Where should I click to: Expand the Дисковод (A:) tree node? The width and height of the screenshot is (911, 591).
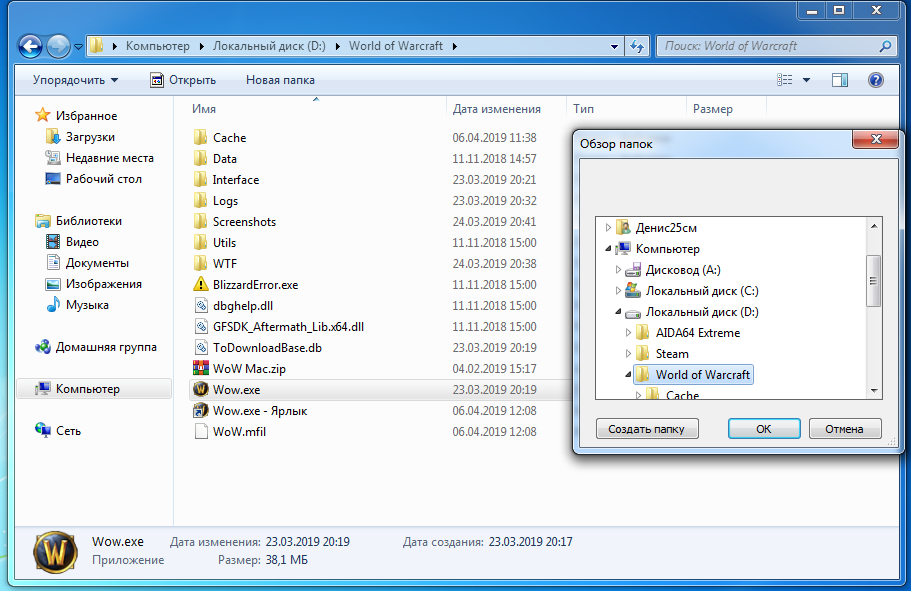coord(618,270)
